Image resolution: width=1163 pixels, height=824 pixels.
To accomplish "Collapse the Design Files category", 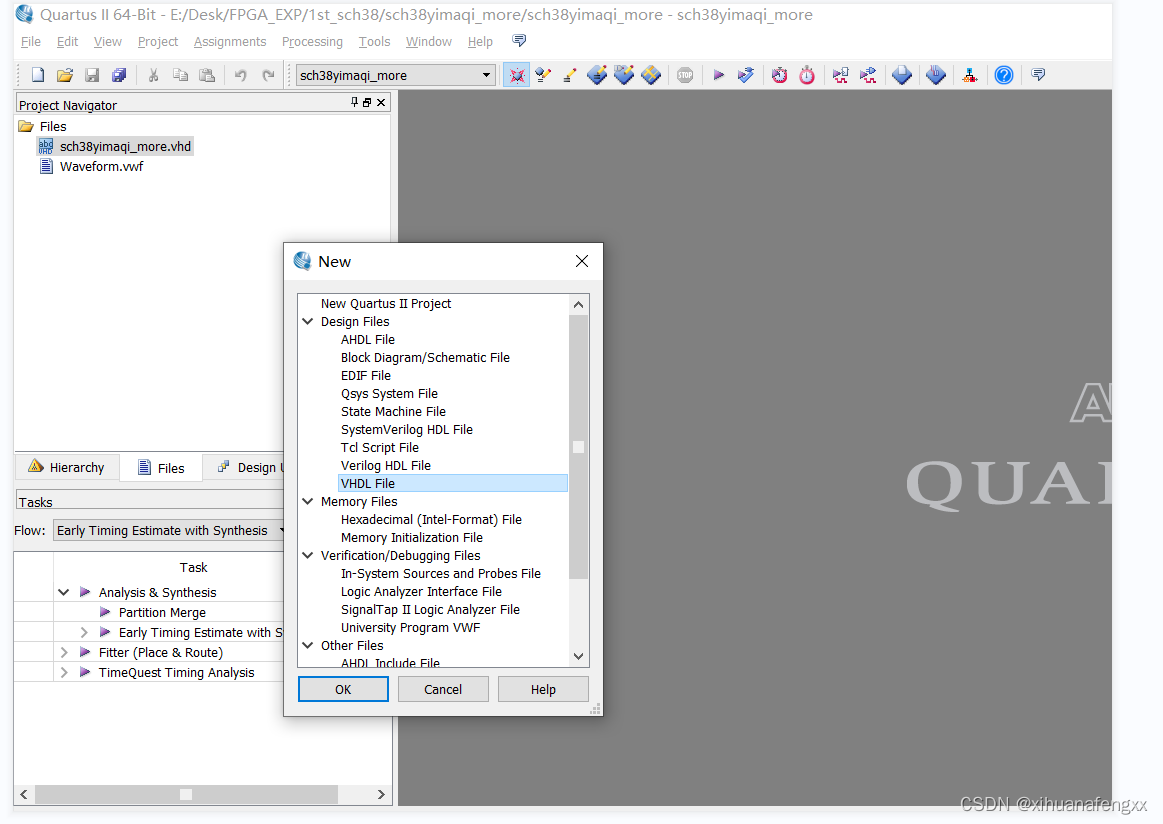I will [x=308, y=321].
